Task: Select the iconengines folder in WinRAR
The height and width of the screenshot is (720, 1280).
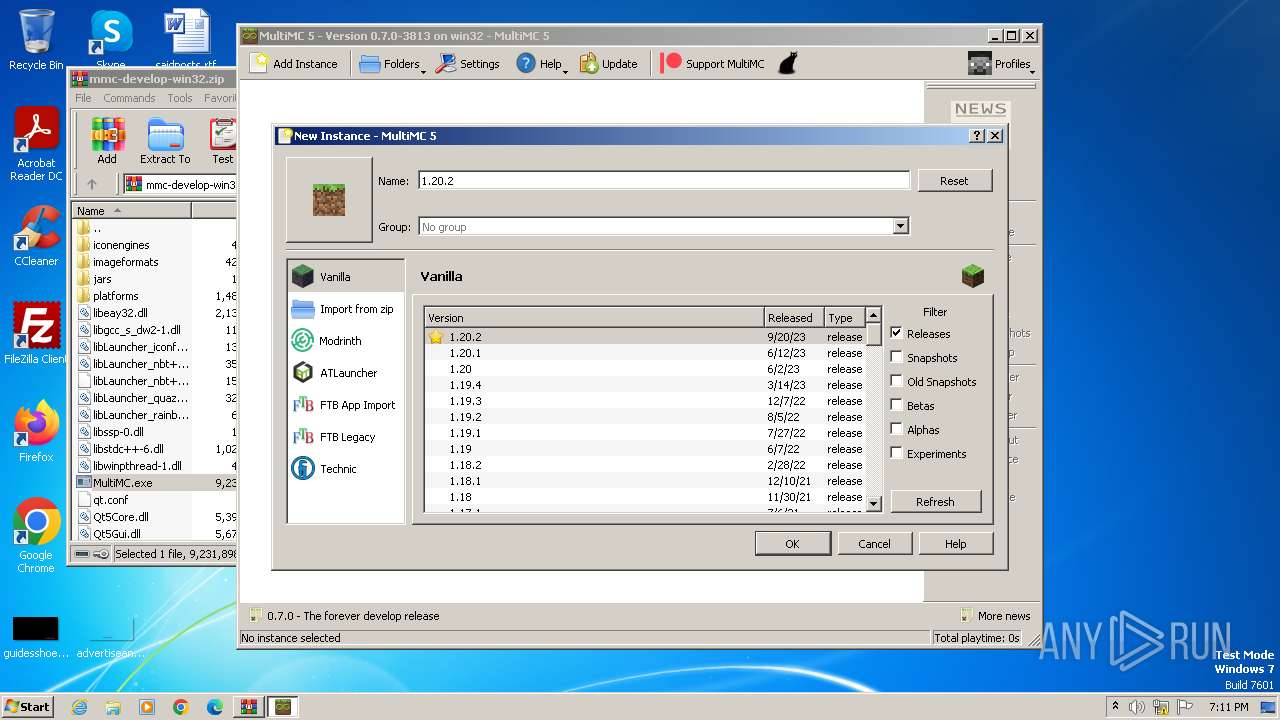Action: (121, 245)
